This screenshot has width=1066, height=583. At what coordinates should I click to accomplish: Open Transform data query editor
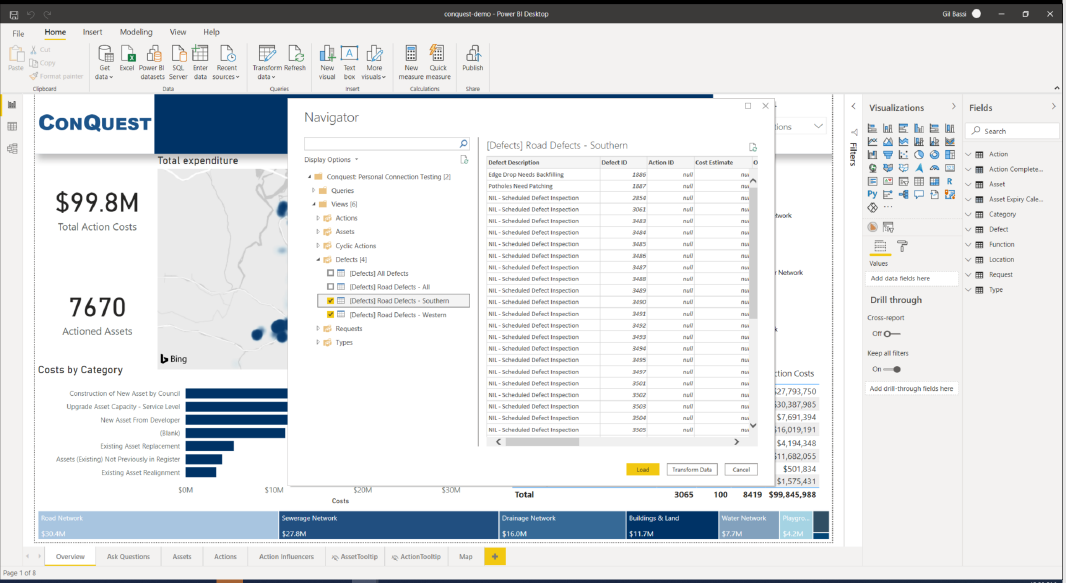click(266, 63)
